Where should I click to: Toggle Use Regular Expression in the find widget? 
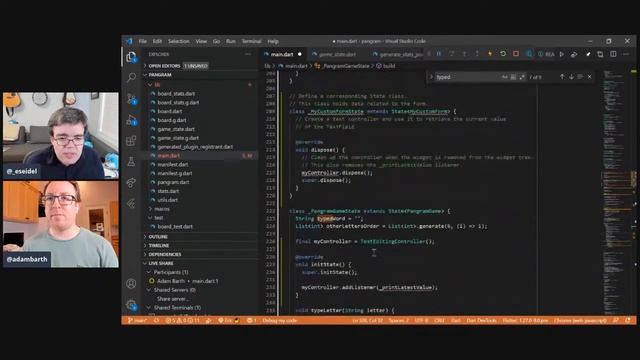point(522,77)
